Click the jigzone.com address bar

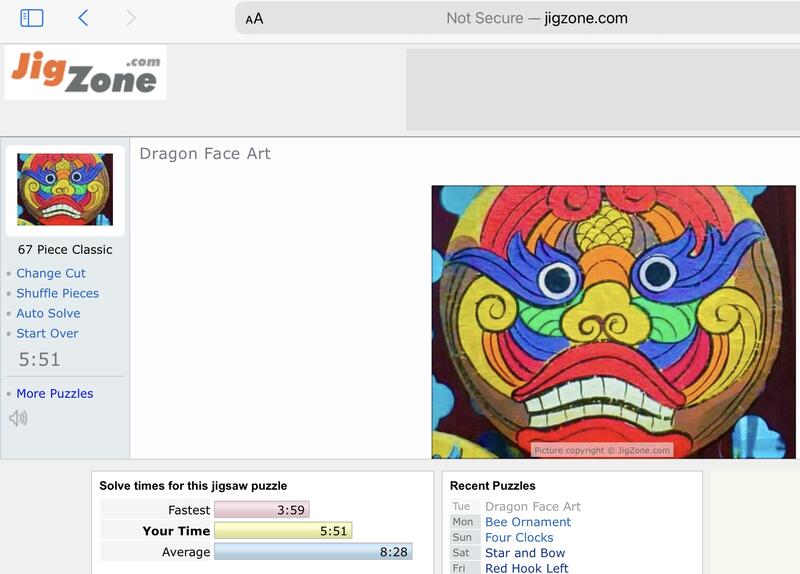(517, 18)
